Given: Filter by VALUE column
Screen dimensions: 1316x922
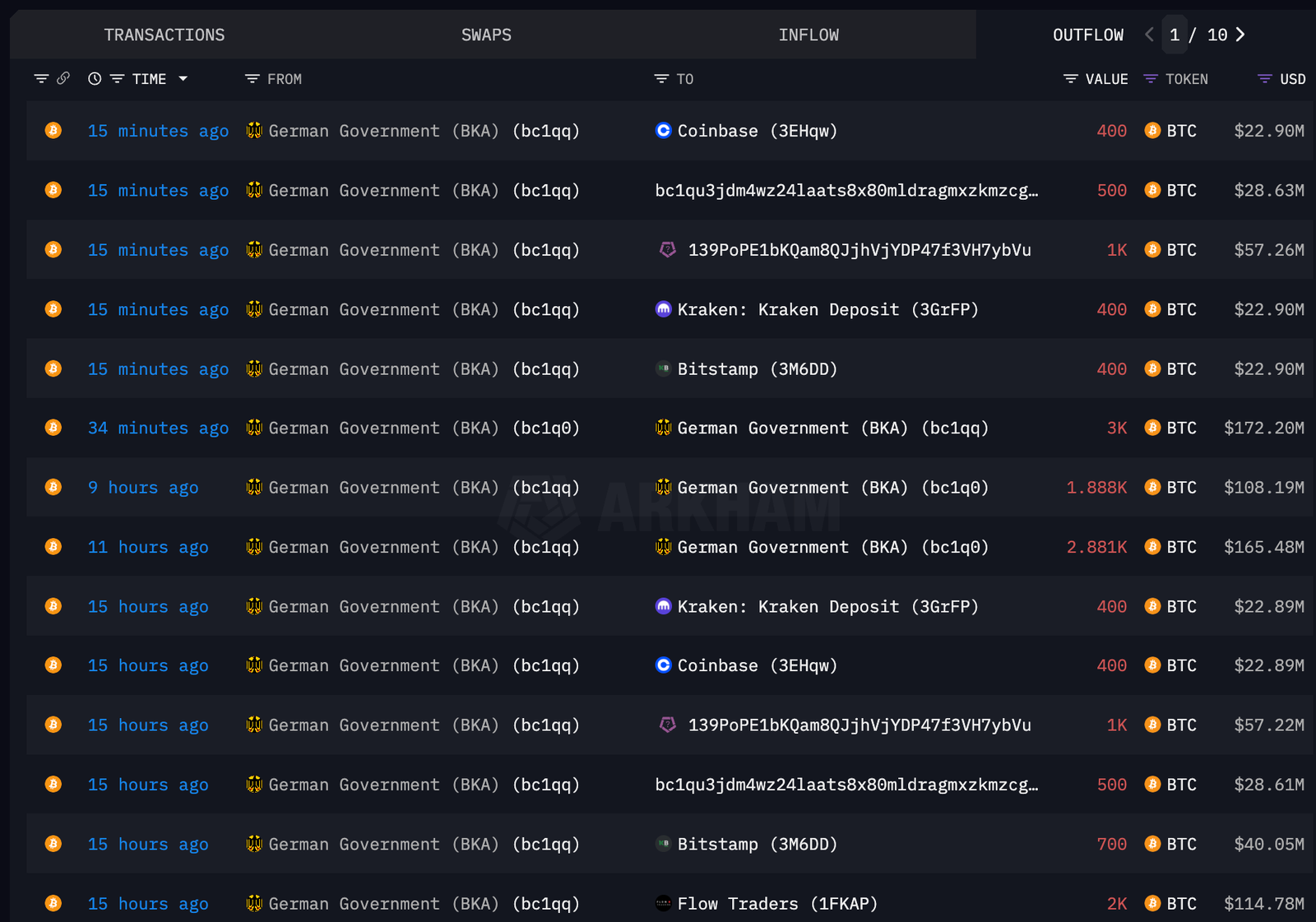Looking at the screenshot, I should [x=1070, y=79].
